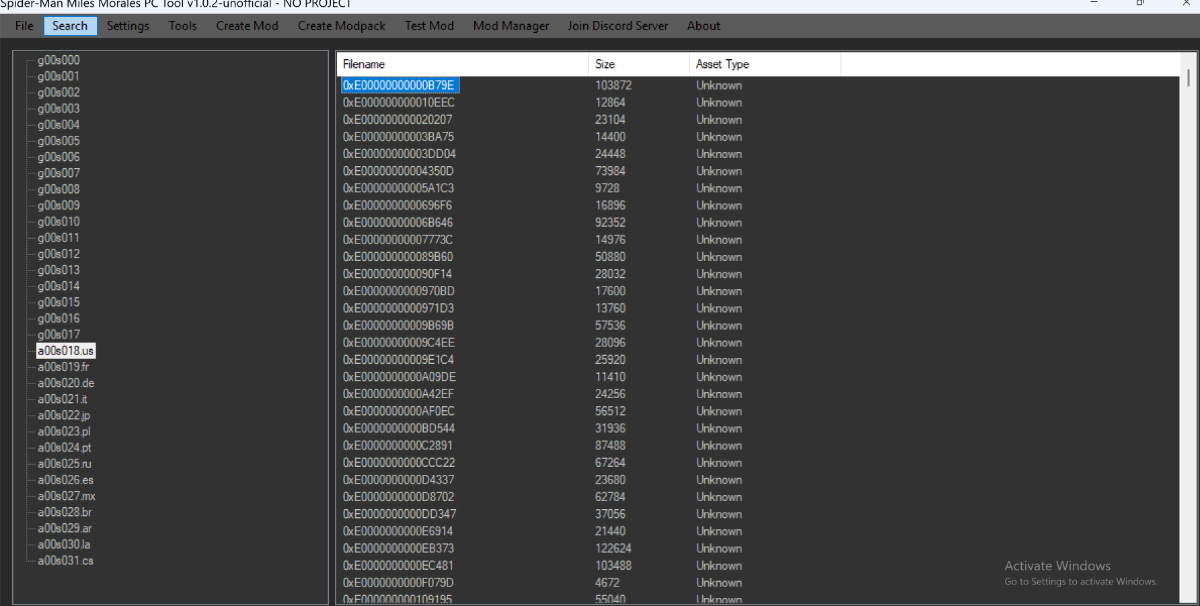Select archive g00s000 in the tree
The height and width of the screenshot is (606, 1200).
click(58, 60)
